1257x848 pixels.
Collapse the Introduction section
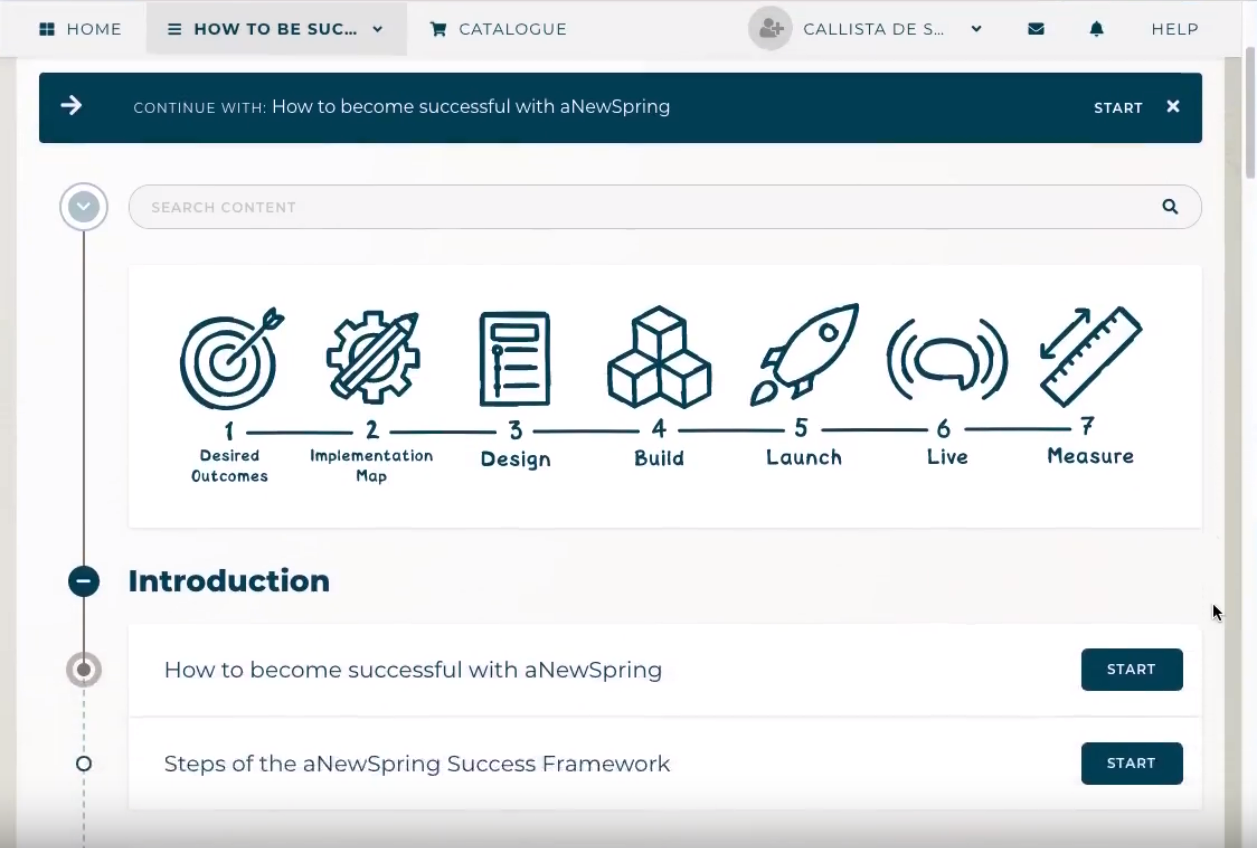pyautogui.click(x=84, y=581)
